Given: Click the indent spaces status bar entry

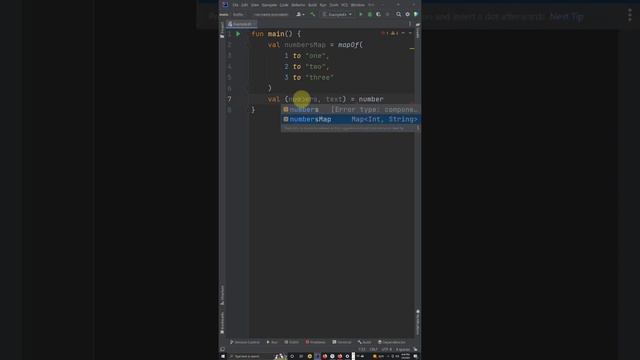Looking at the screenshot, I should click(x=403, y=349).
